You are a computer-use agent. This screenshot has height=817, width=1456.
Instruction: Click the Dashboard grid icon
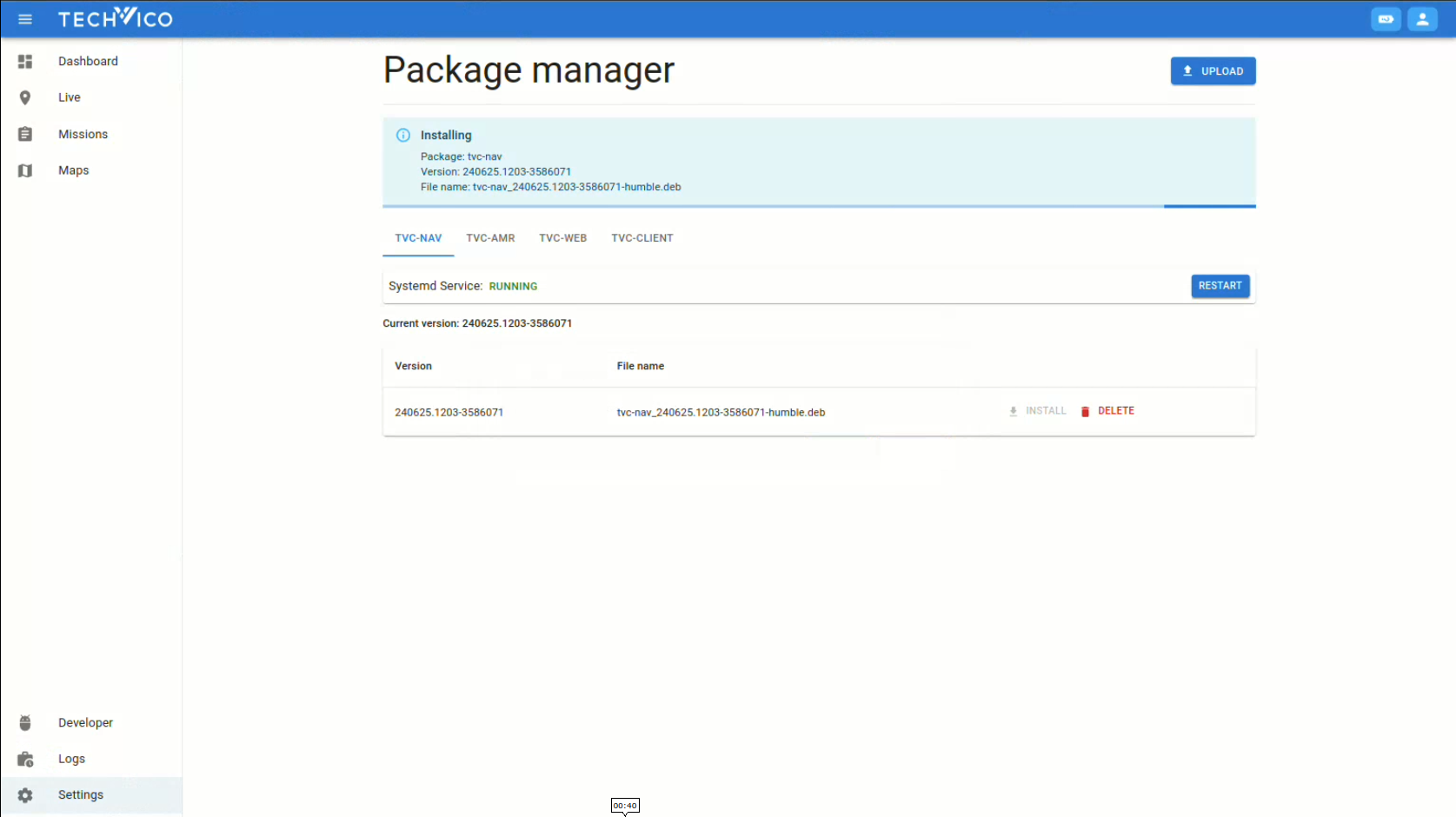(25, 62)
